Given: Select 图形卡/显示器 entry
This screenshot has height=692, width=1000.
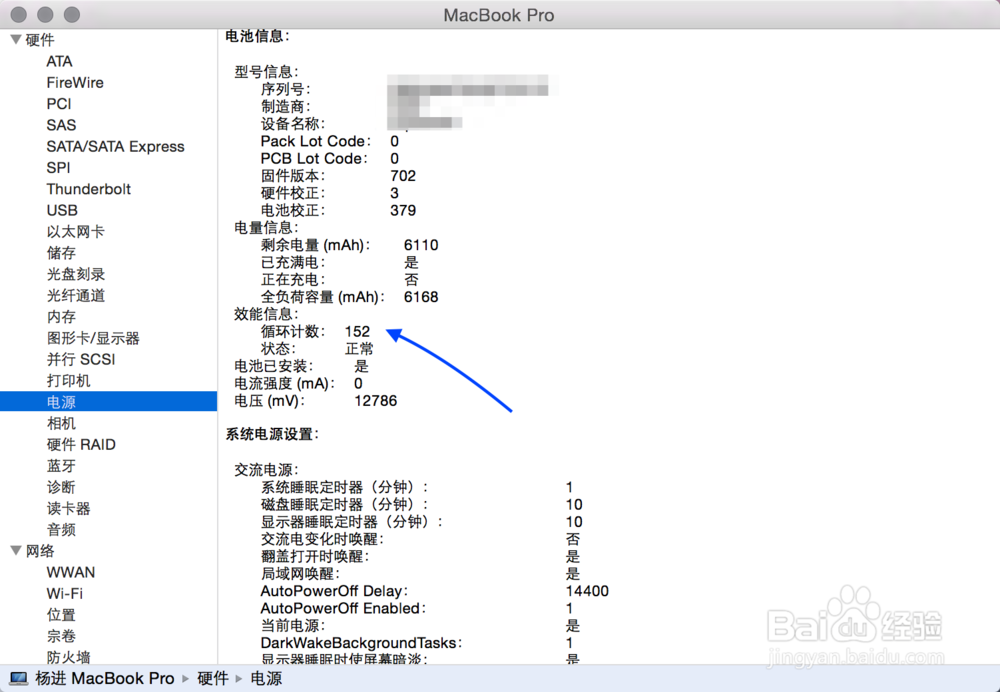Looking at the screenshot, I should point(92,338).
